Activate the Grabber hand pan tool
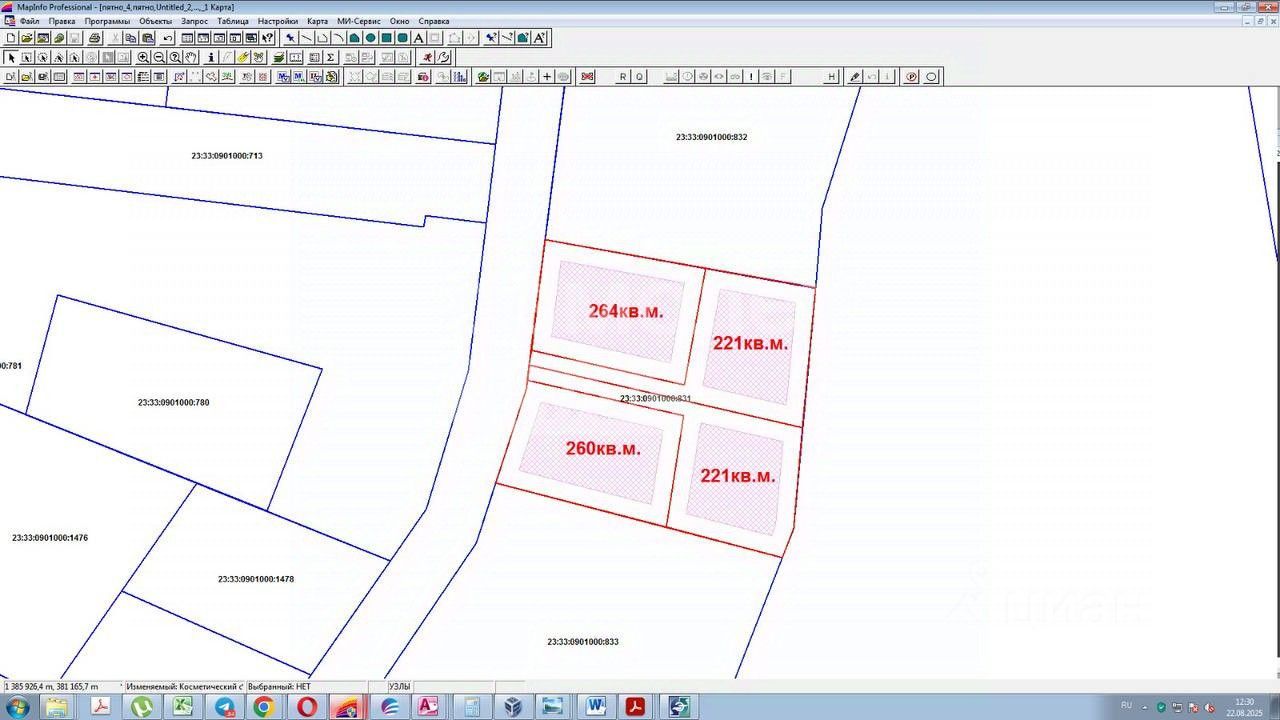The width and height of the screenshot is (1280, 720). pyautogui.click(x=191, y=58)
